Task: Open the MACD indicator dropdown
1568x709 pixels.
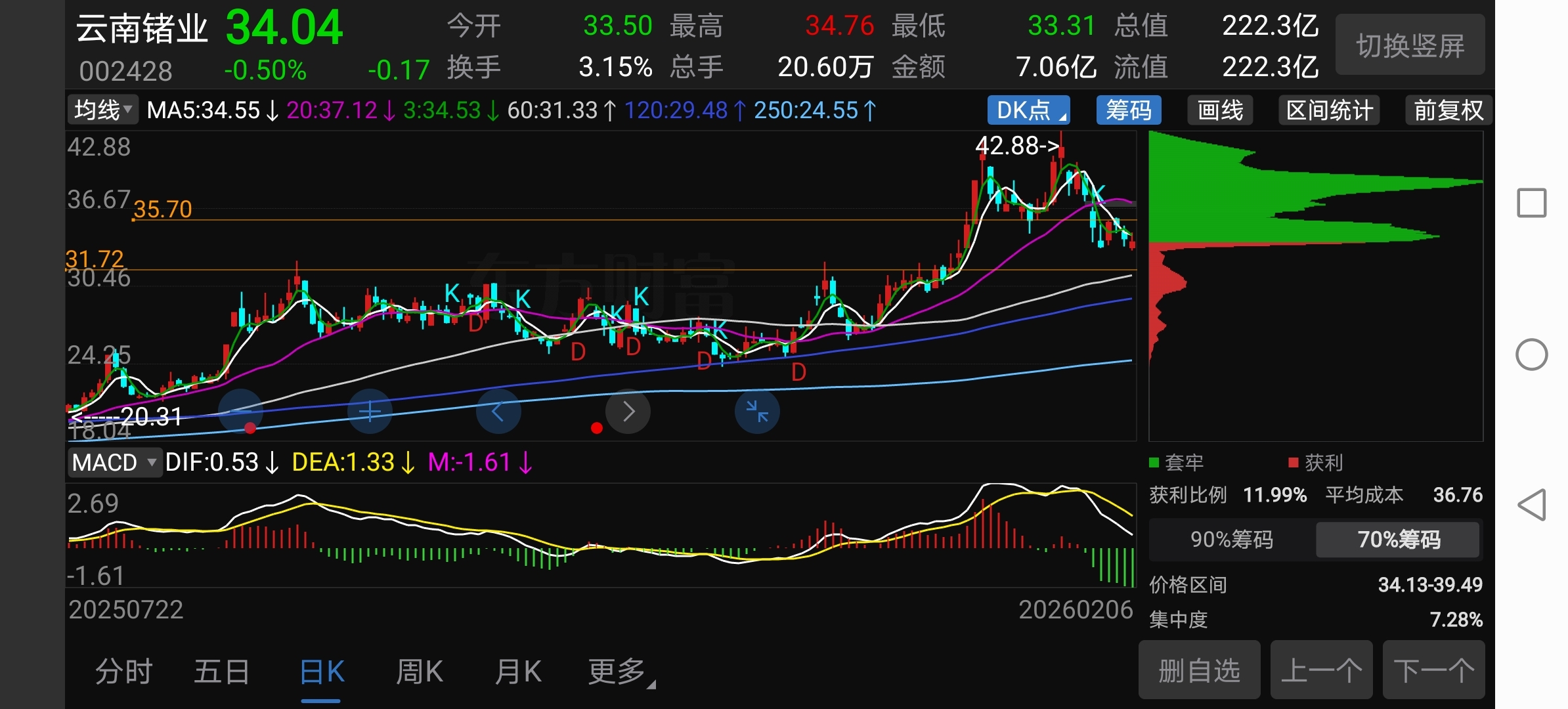Action: (114, 462)
